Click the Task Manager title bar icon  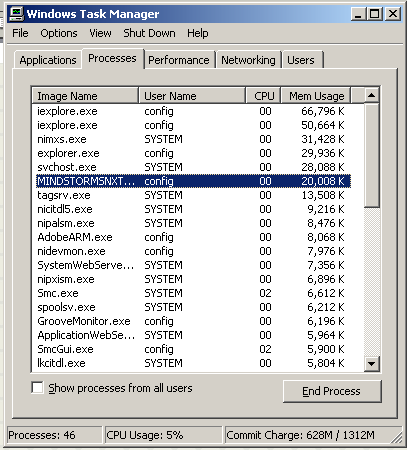(x=16, y=14)
